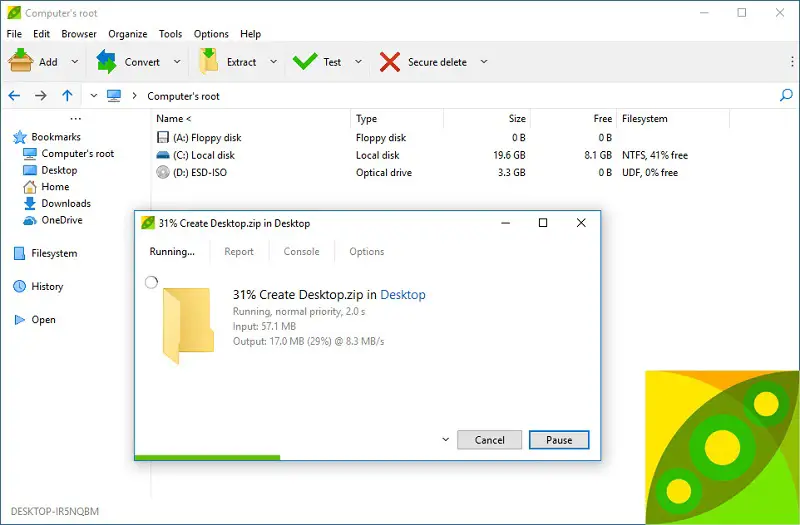Click the Floppy disk drive icon

tap(163, 137)
